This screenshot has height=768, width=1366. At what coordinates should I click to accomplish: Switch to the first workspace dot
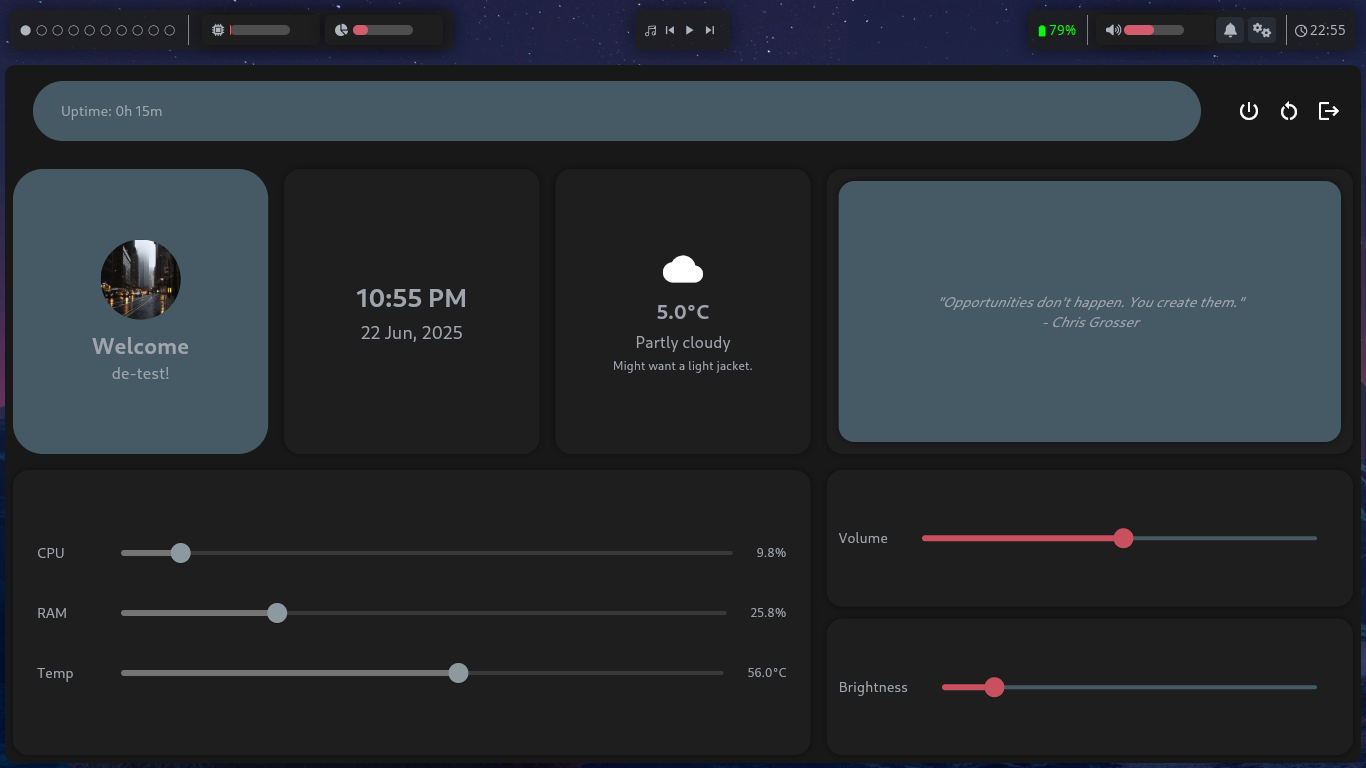pyautogui.click(x=26, y=30)
